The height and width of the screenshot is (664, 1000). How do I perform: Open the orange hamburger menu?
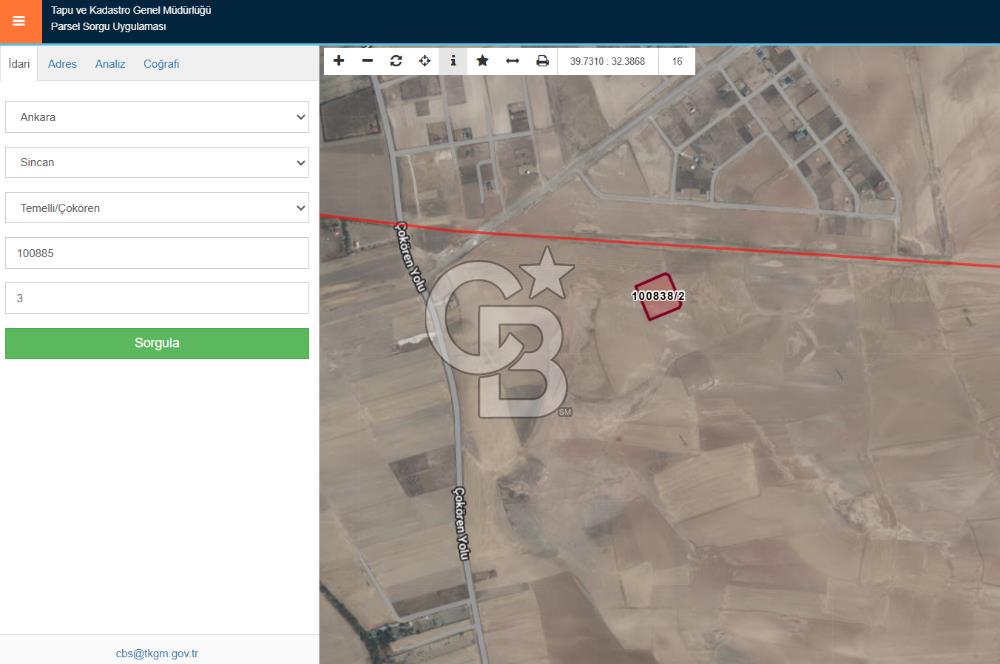20,21
